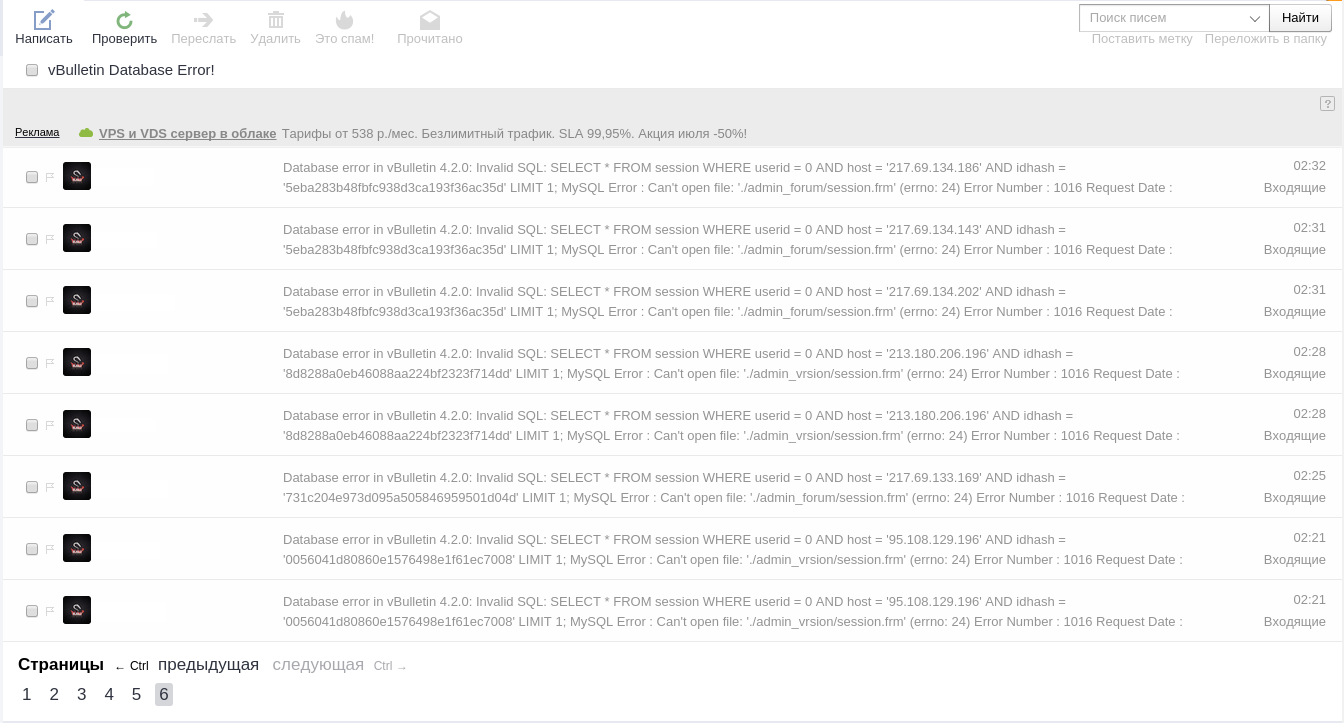Click the help question mark icon in ad bar
This screenshot has height=723, width=1344.
1327,104
